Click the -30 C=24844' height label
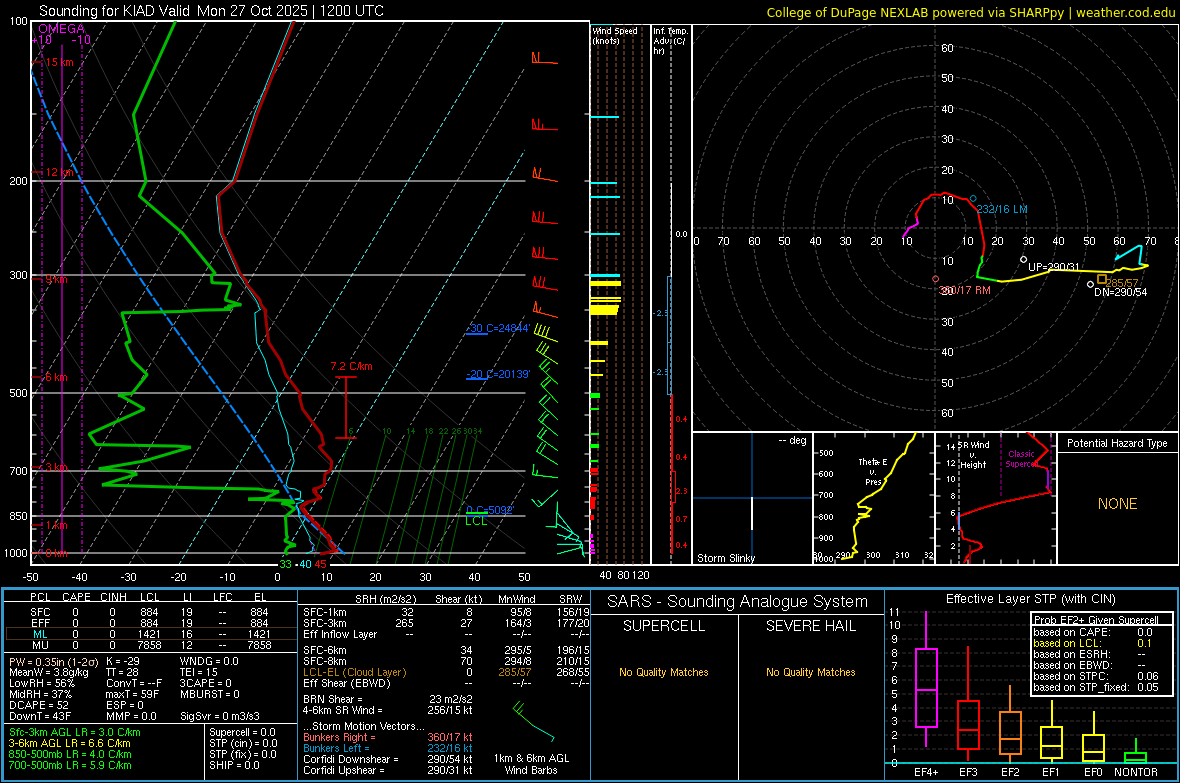Image resolution: width=1180 pixels, height=783 pixels. pyautogui.click(x=499, y=328)
